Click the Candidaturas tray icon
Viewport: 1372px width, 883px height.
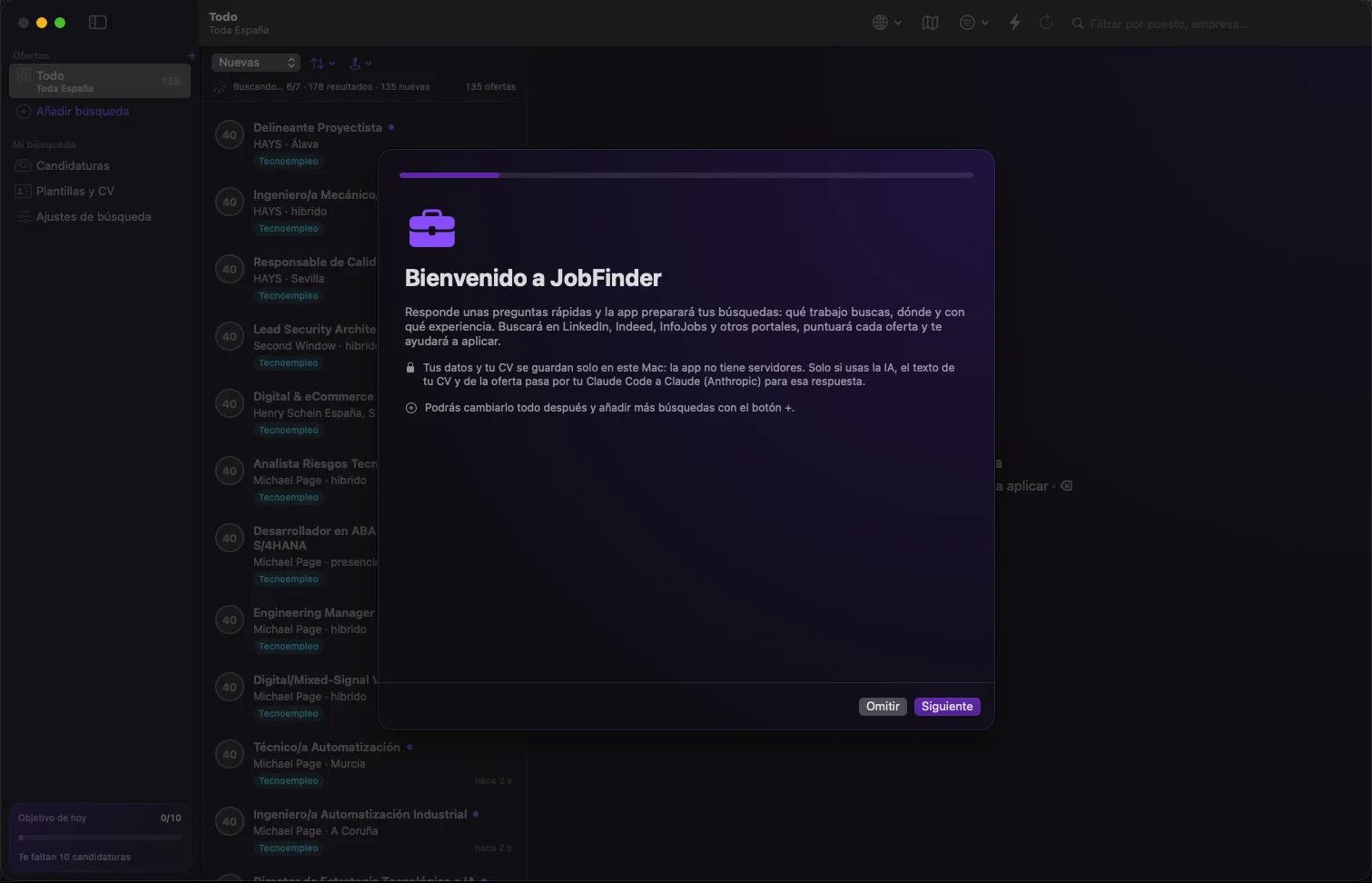click(24, 166)
